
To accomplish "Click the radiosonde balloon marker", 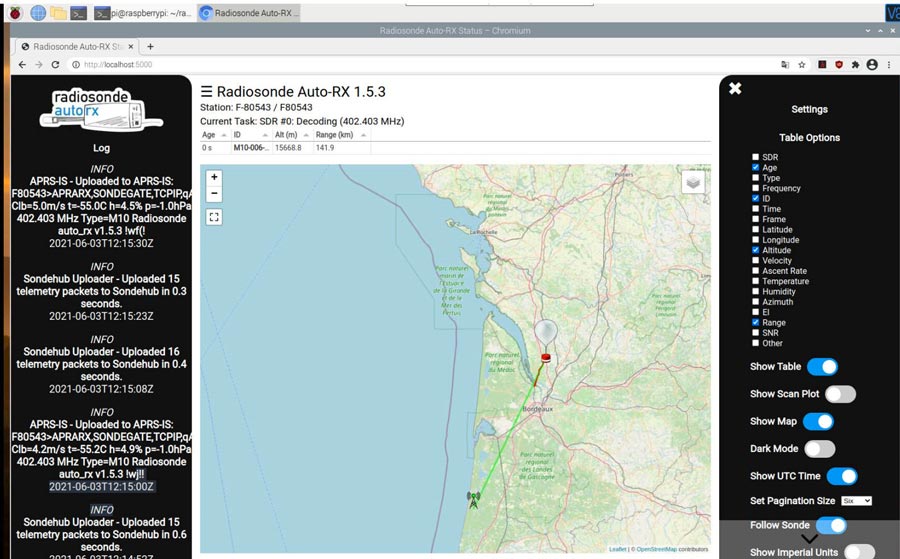I will 545,332.
